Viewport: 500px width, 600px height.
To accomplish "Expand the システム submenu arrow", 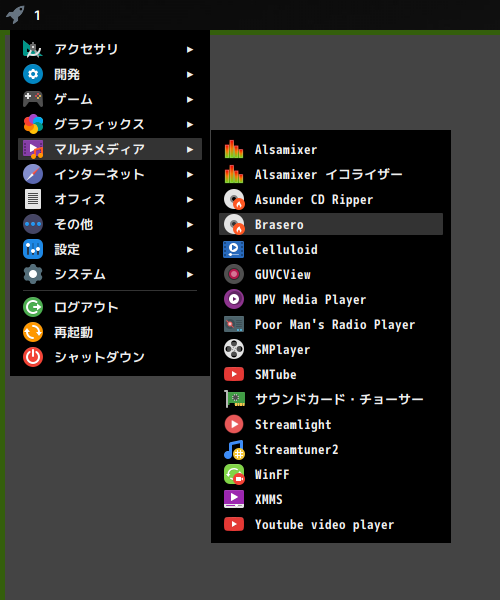I will pos(190,274).
